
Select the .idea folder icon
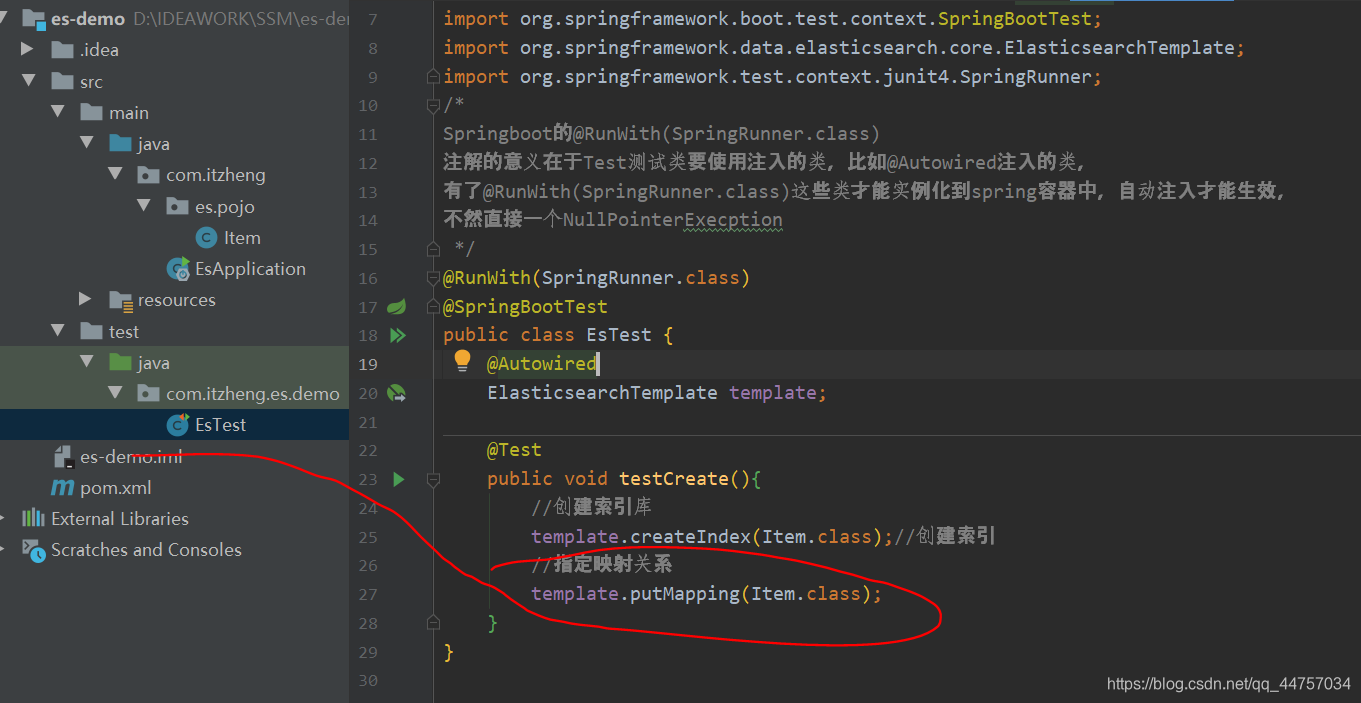[x=63, y=49]
